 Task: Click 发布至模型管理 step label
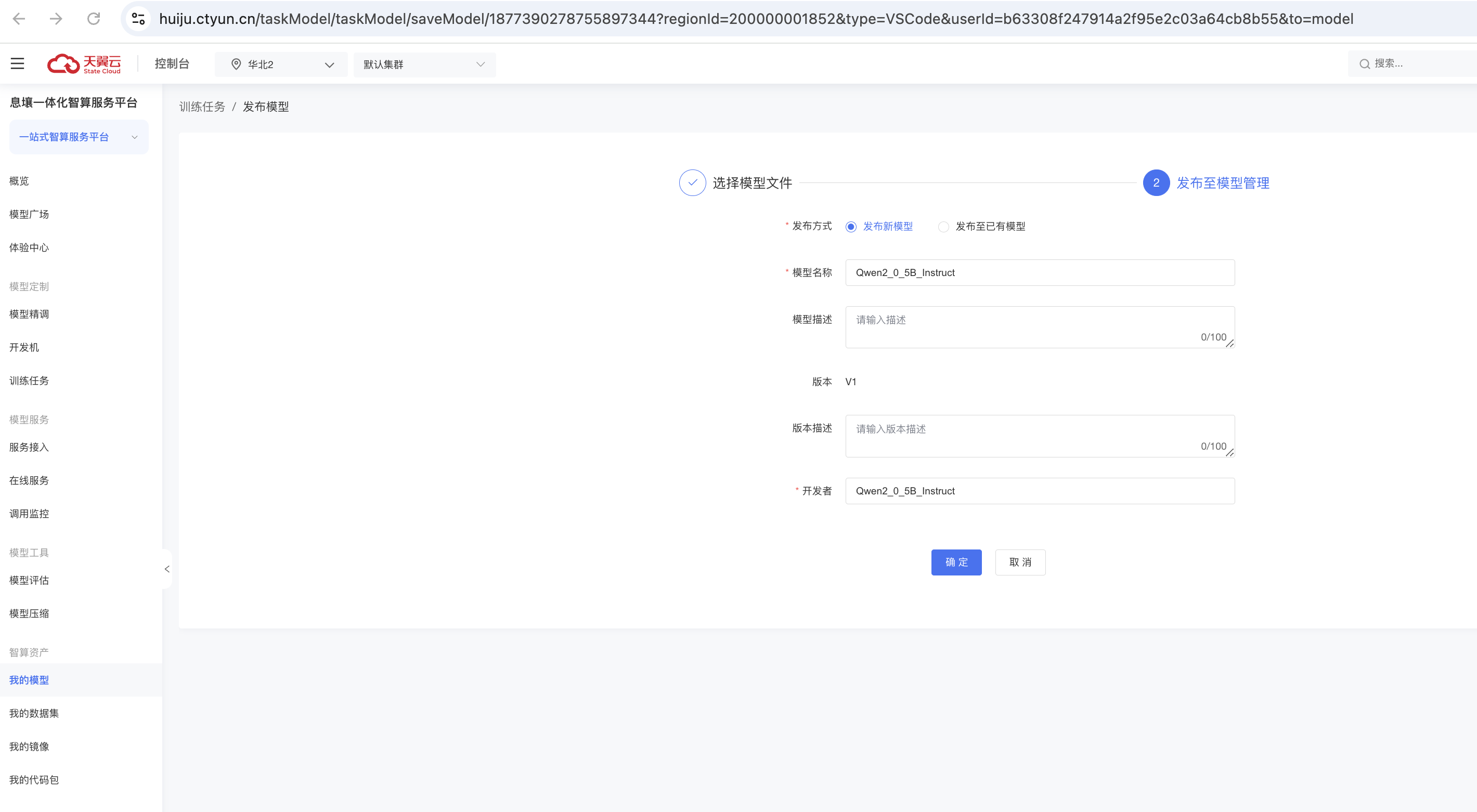click(x=1223, y=183)
